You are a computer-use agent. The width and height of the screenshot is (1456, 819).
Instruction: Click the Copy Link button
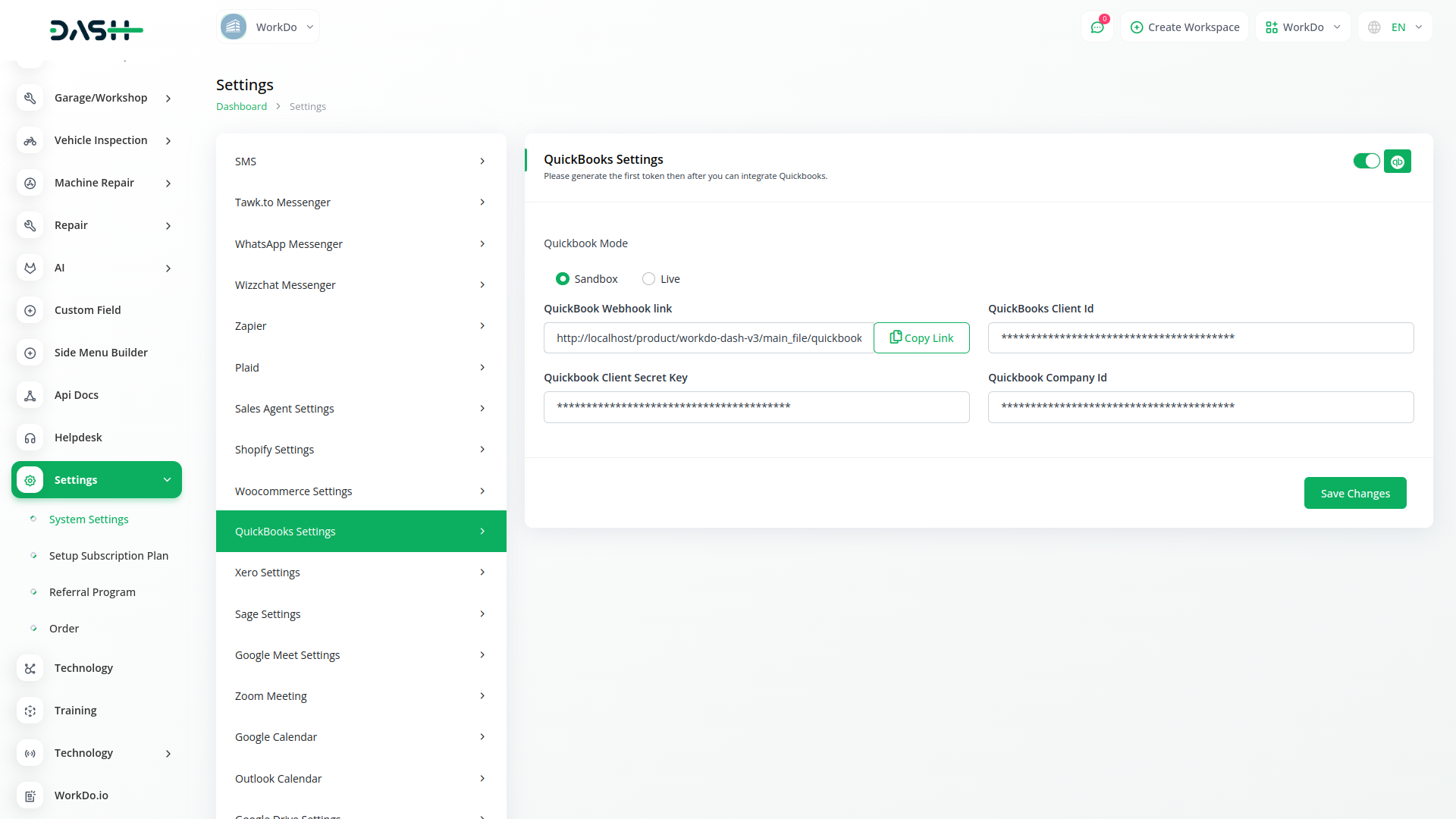coord(921,338)
